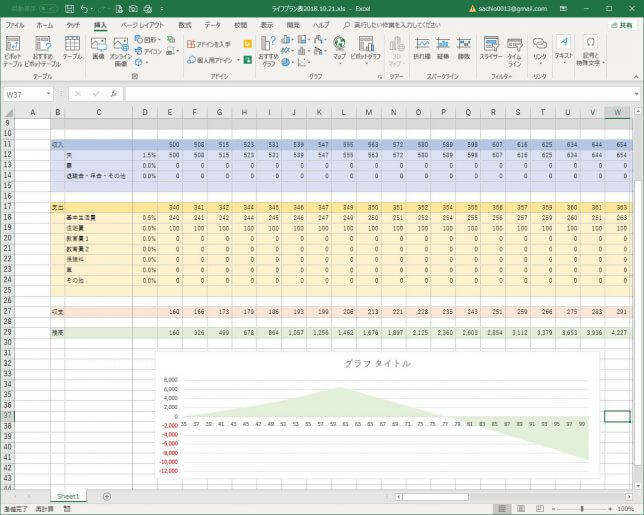Click the zoom in plus button
Viewport: 644px width, 515px height.
[610, 509]
